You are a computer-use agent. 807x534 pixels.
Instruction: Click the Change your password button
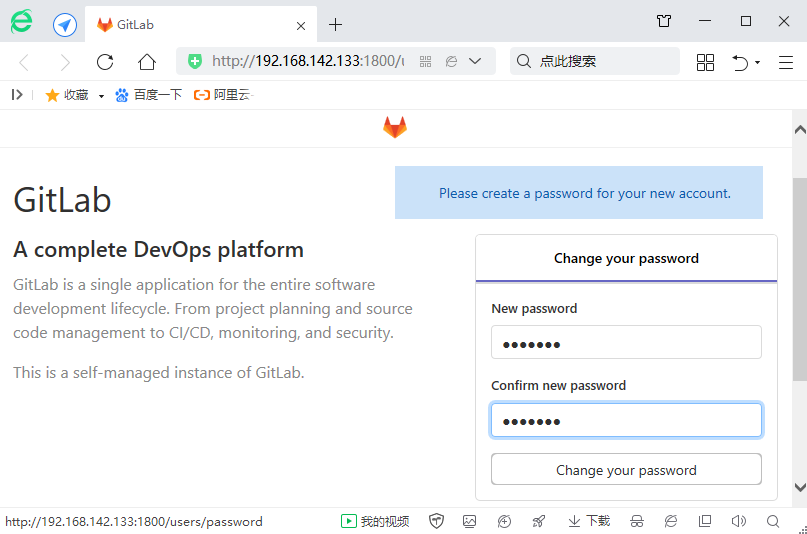pos(626,469)
